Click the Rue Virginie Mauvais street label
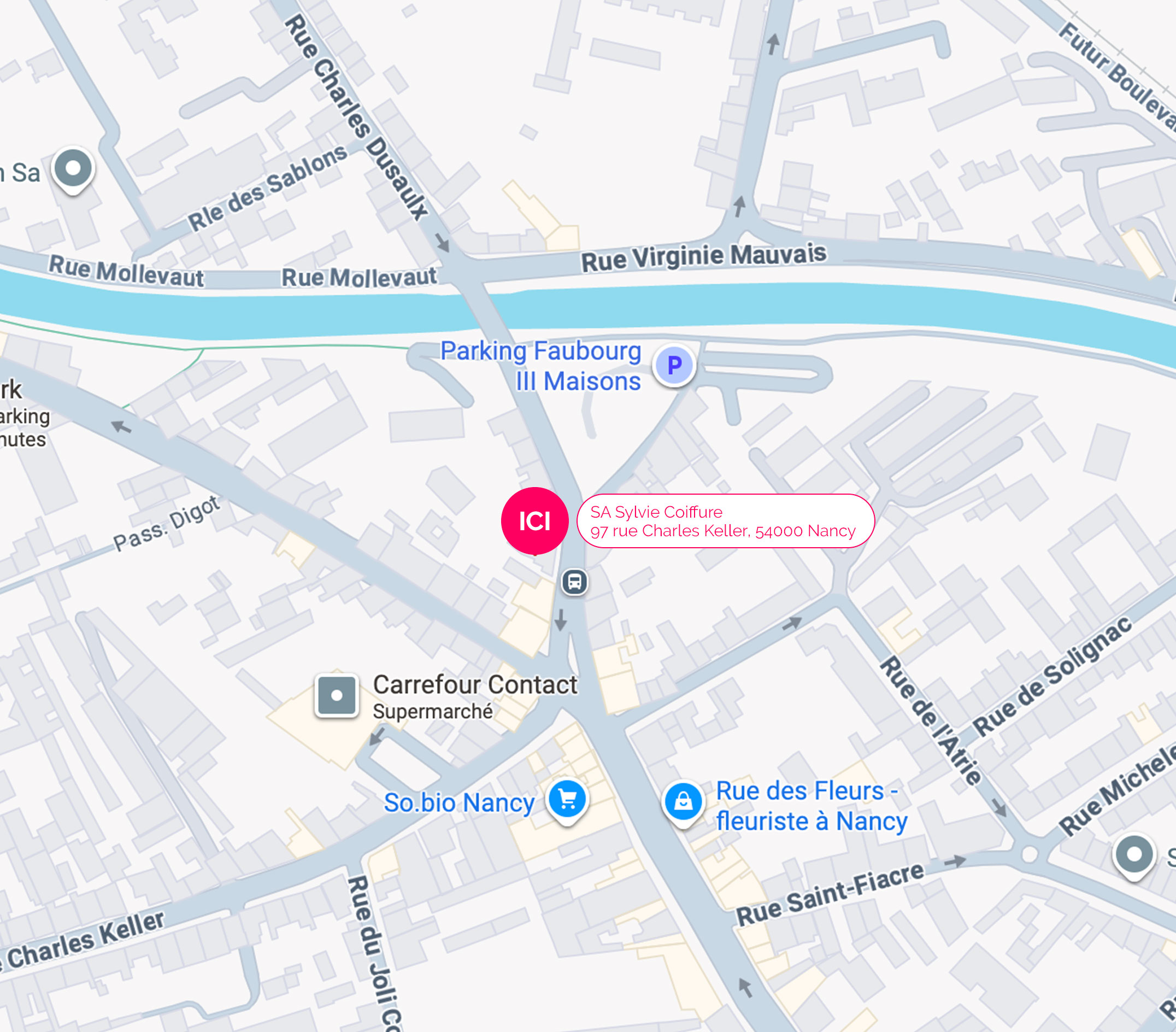Screen dimensions: 1176x1032 [x=704, y=257]
